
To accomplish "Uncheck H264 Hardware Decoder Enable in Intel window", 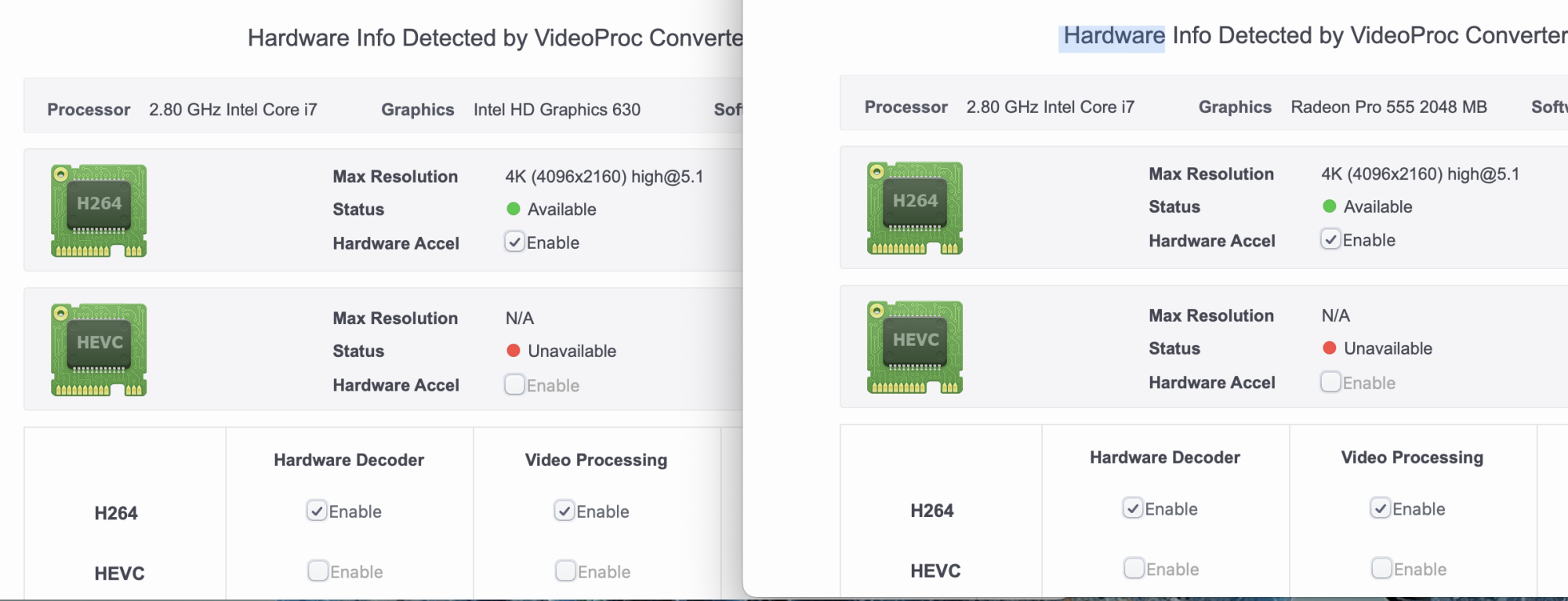I will pos(317,511).
